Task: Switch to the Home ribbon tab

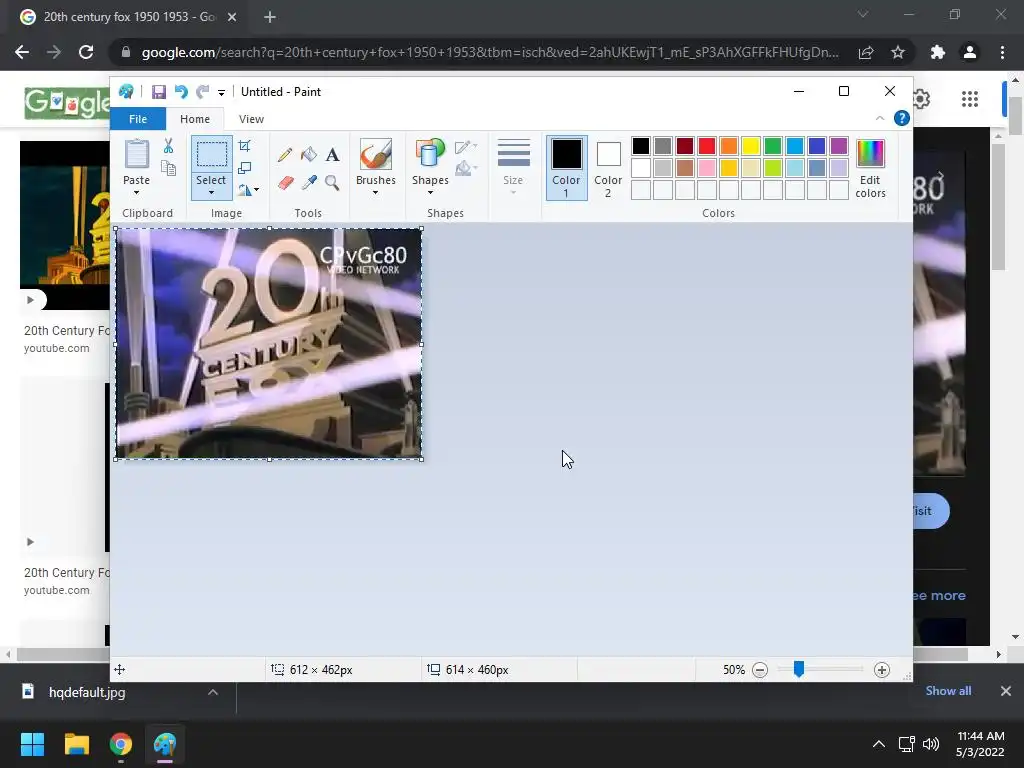Action: [195, 119]
